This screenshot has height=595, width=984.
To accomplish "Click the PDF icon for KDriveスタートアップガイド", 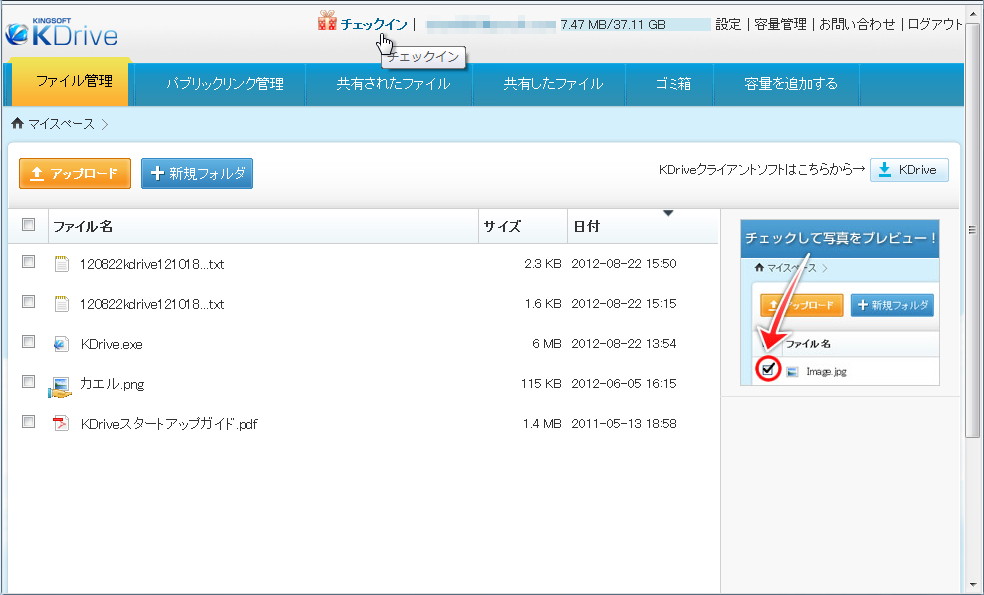I will point(61,422).
